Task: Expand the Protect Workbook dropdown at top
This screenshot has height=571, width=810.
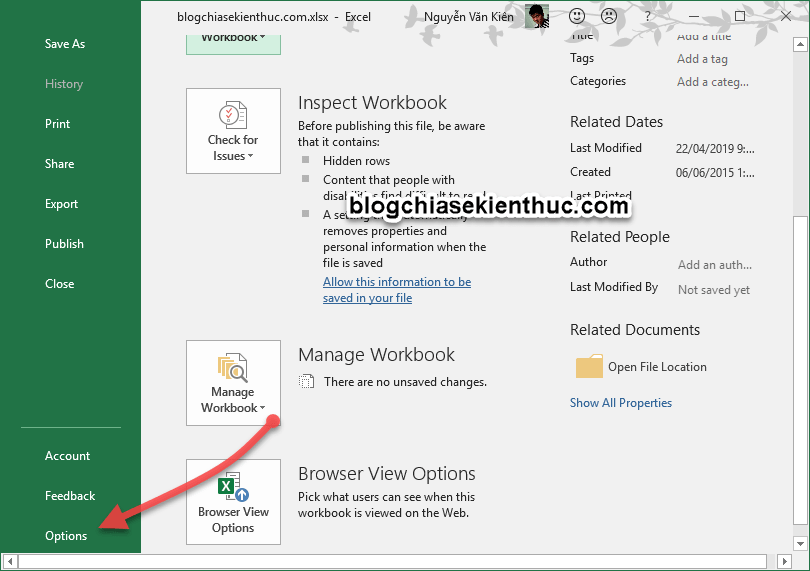Action: [233, 38]
